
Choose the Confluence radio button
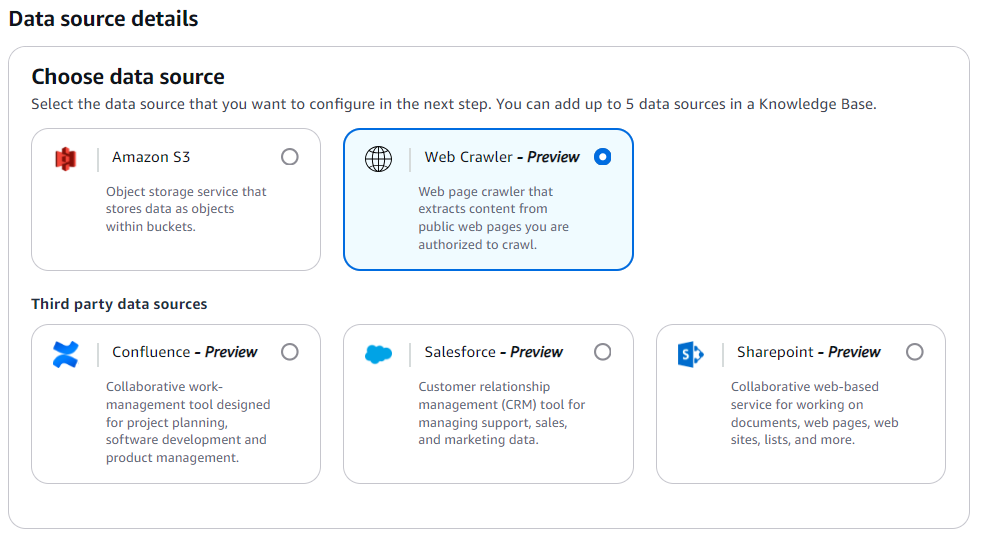(x=290, y=352)
